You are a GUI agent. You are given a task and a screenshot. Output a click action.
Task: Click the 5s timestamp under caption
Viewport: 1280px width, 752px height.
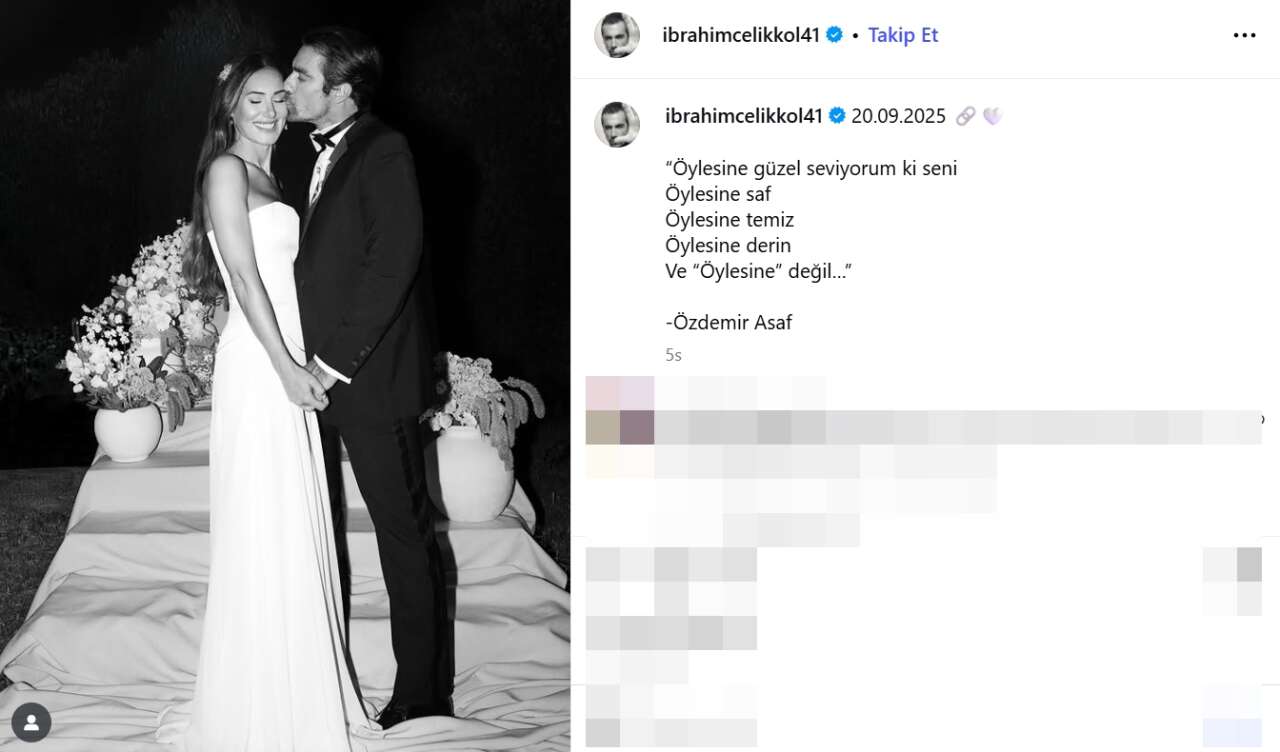click(673, 355)
